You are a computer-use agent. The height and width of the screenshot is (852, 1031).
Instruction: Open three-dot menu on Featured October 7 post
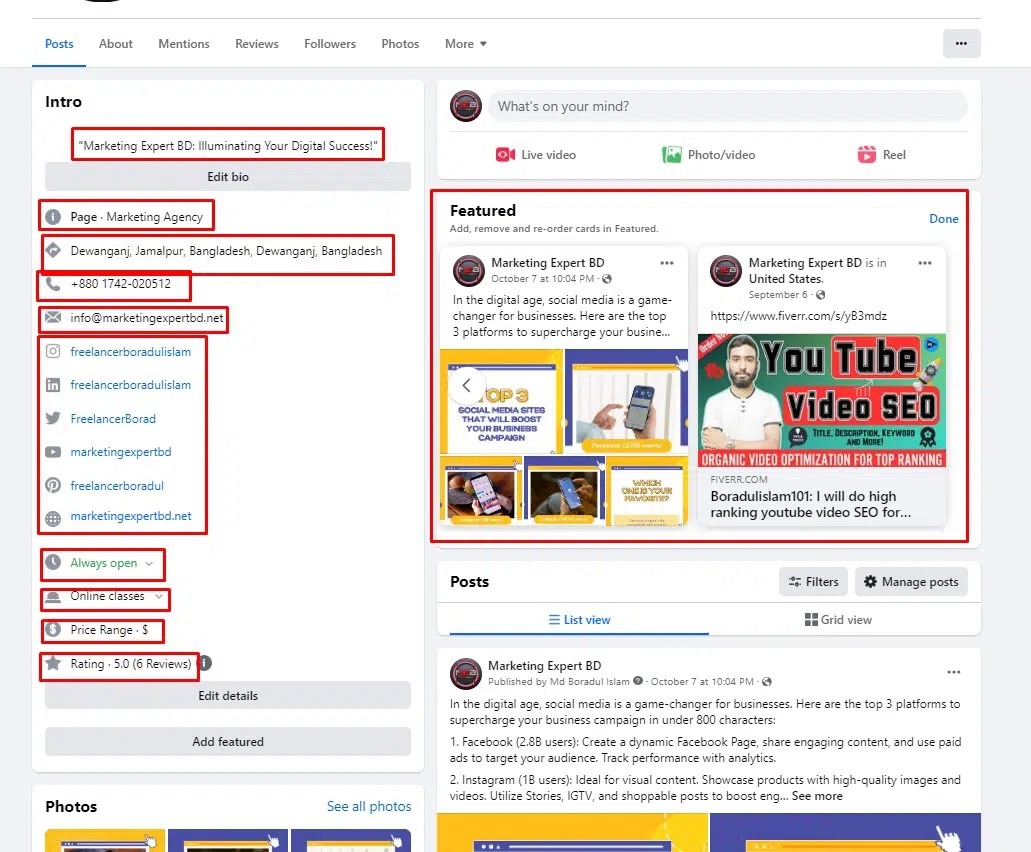tap(667, 263)
